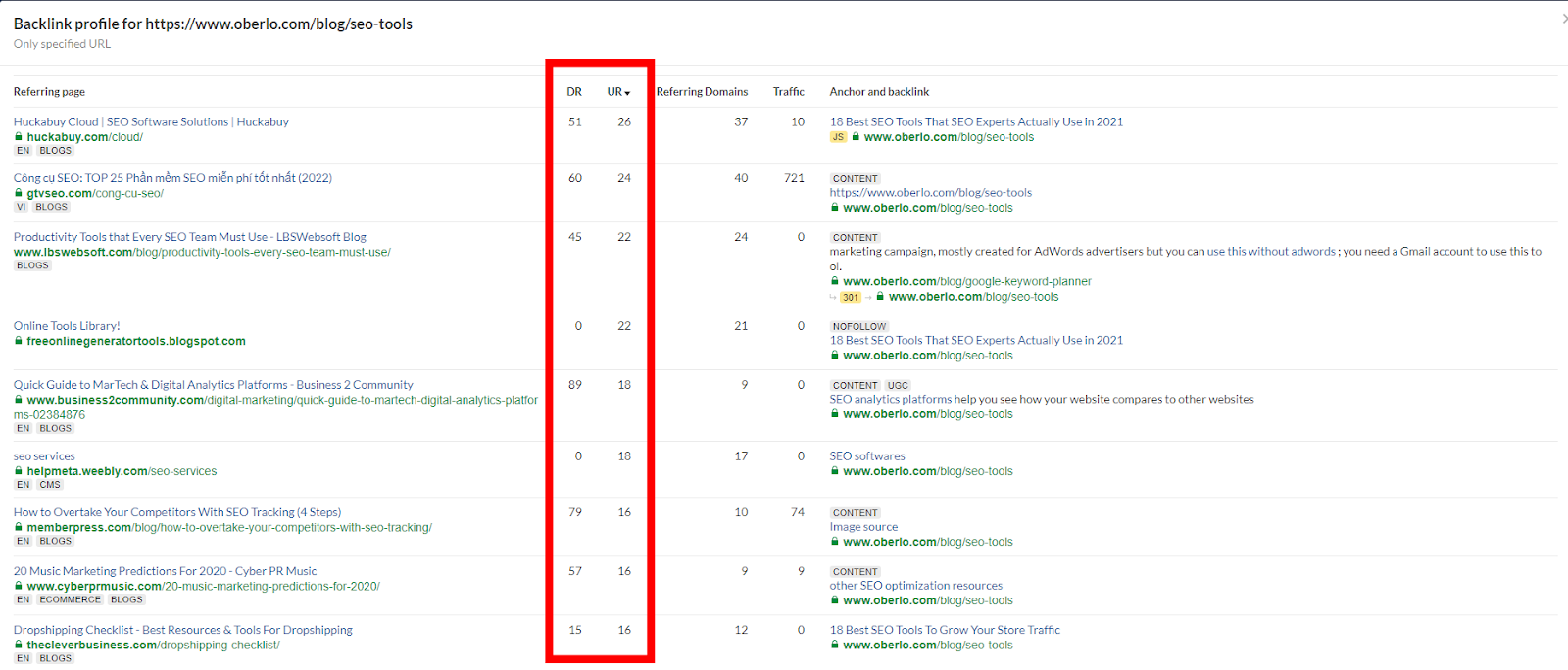Viewport: 1568px width, 670px height.
Task: Open the 'seo services' page title link
Action: pyautogui.click(x=44, y=456)
